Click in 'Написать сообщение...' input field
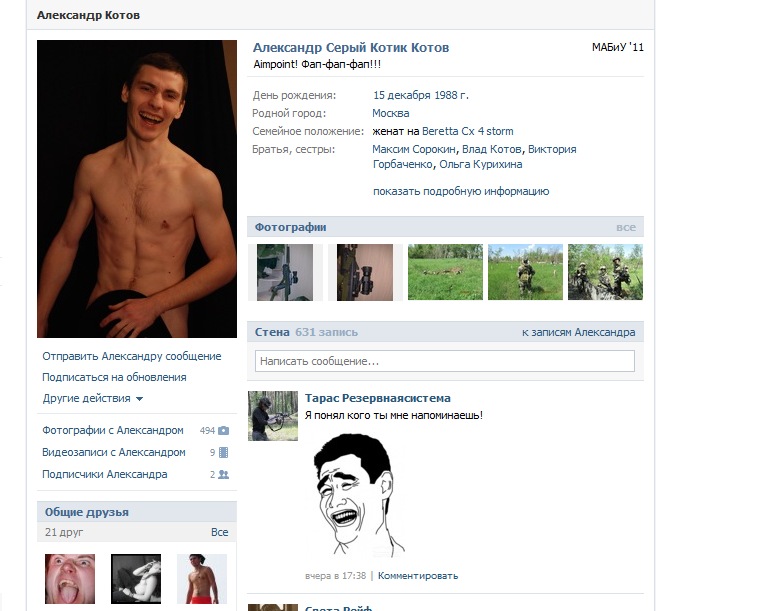 [x=445, y=361]
